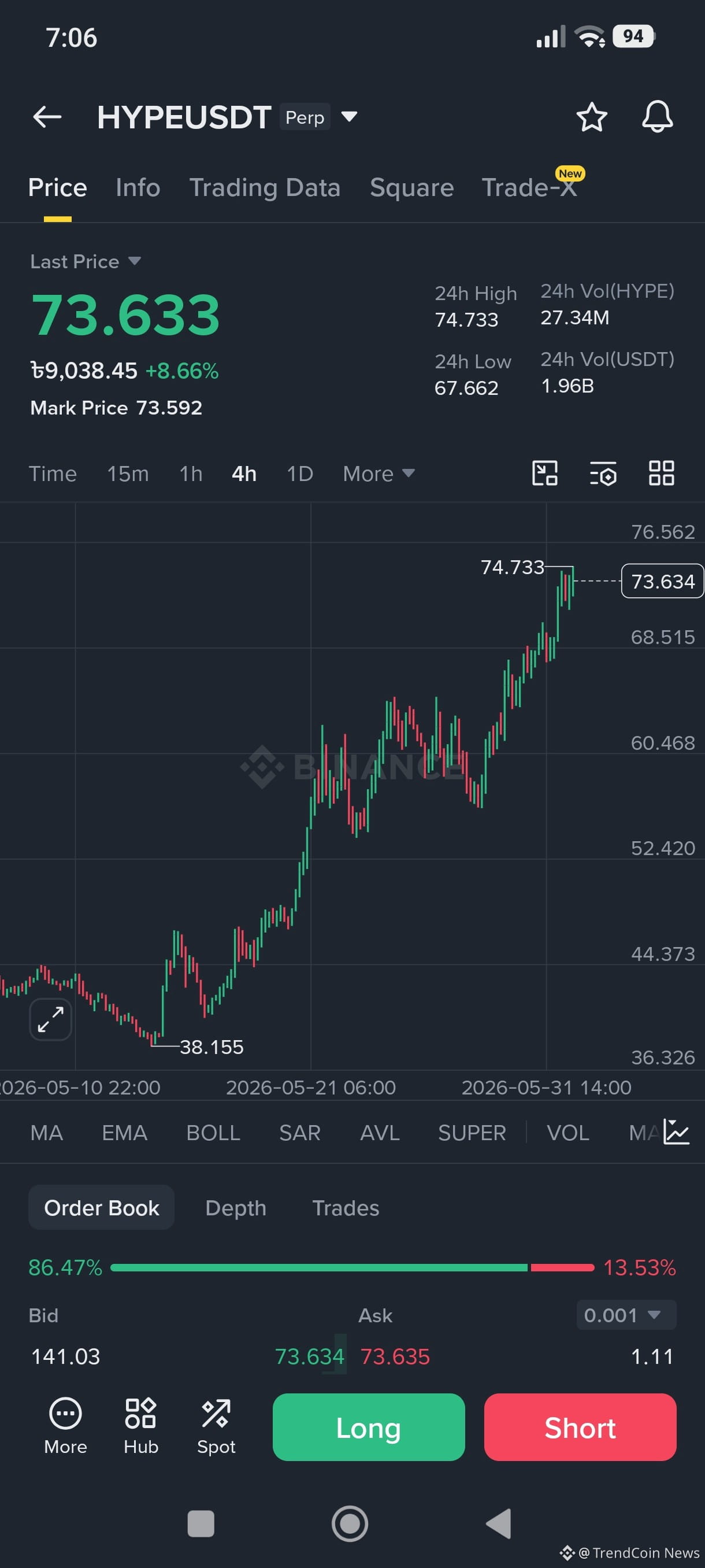
Task: Open multi-chart grid layout icon
Action: pos(661,474)
